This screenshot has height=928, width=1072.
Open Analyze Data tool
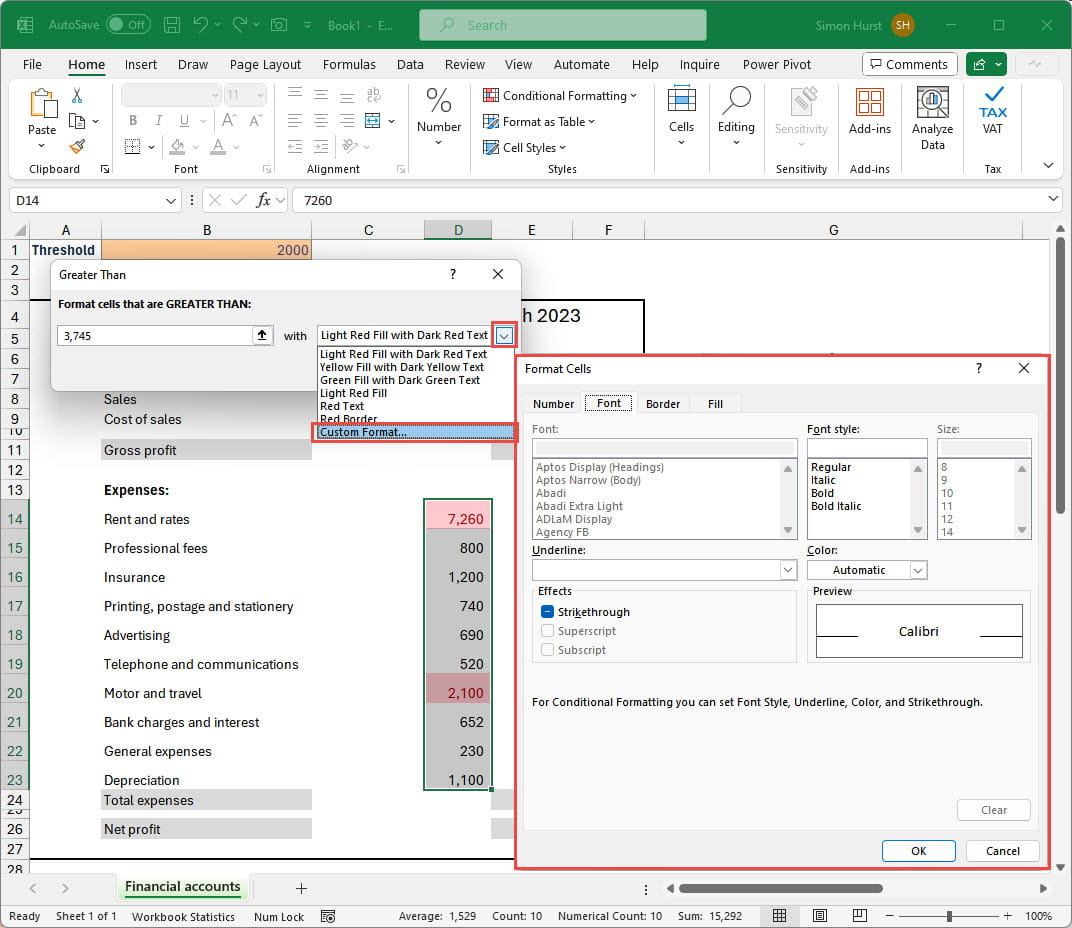click(932, 118)
